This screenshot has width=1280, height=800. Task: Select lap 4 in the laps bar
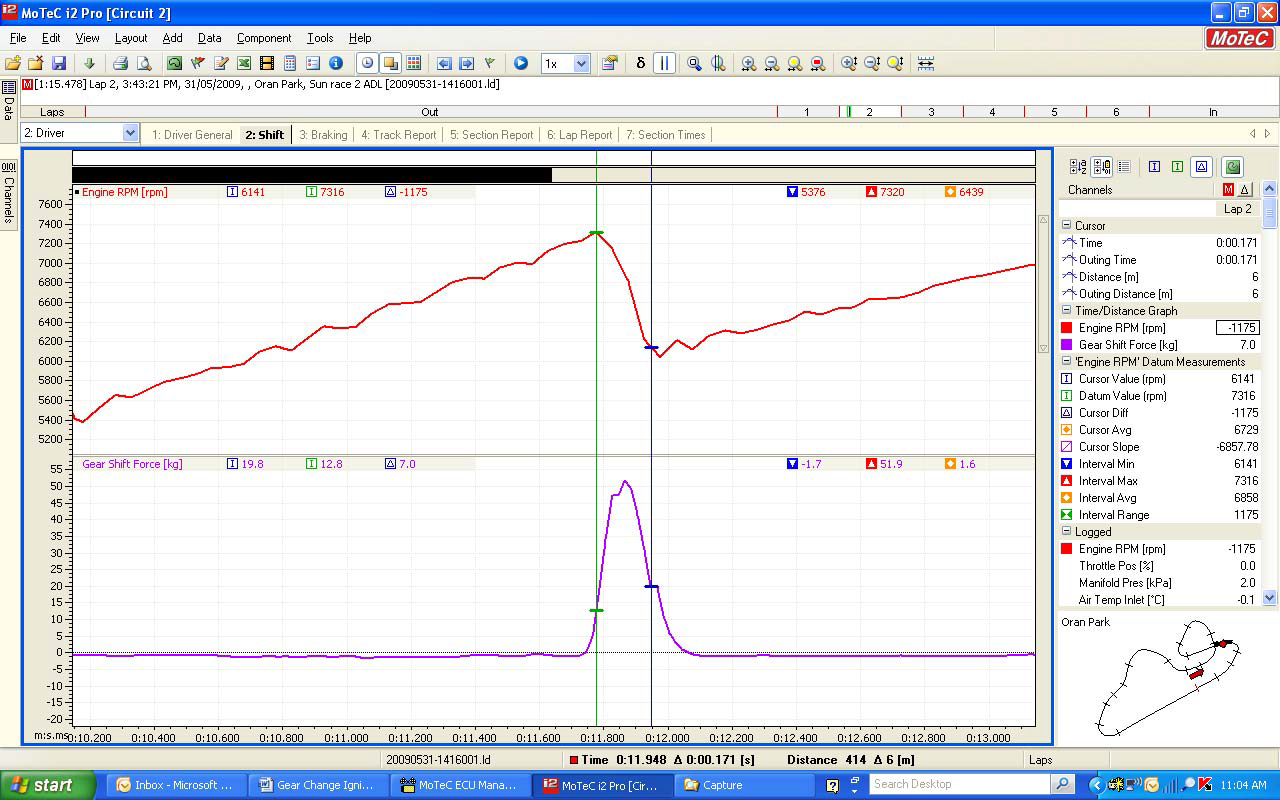(x=992, y=112)
